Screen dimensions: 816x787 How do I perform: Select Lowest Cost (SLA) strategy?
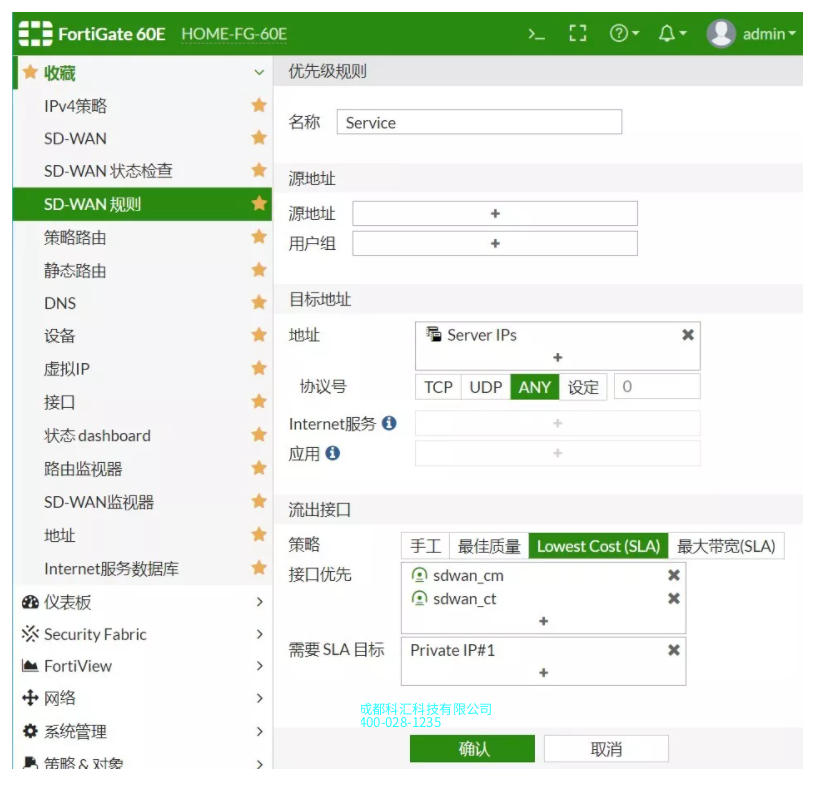click(x=598, y=546)
